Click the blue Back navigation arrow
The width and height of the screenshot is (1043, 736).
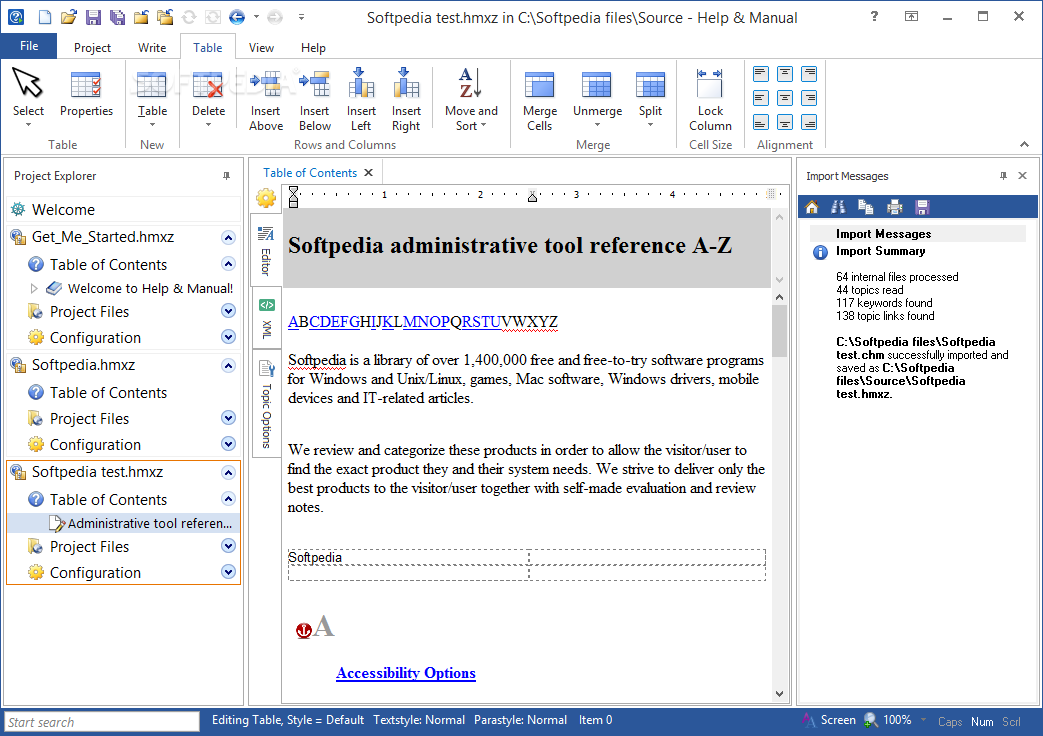236,17
